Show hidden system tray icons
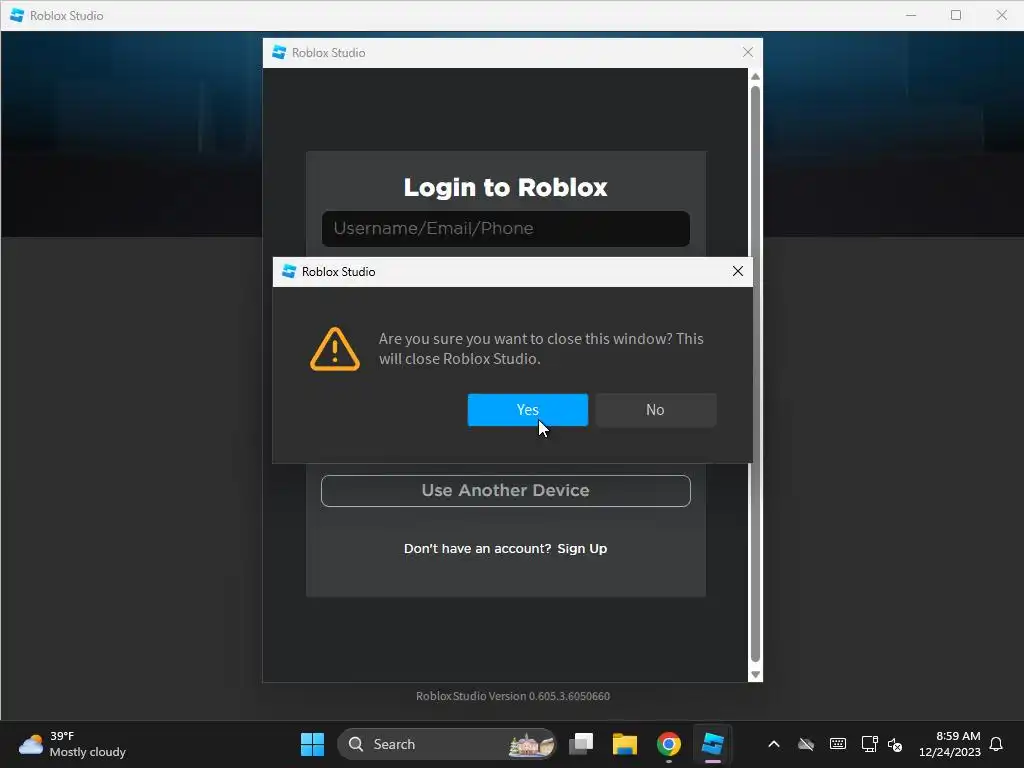 pos(774,744)
